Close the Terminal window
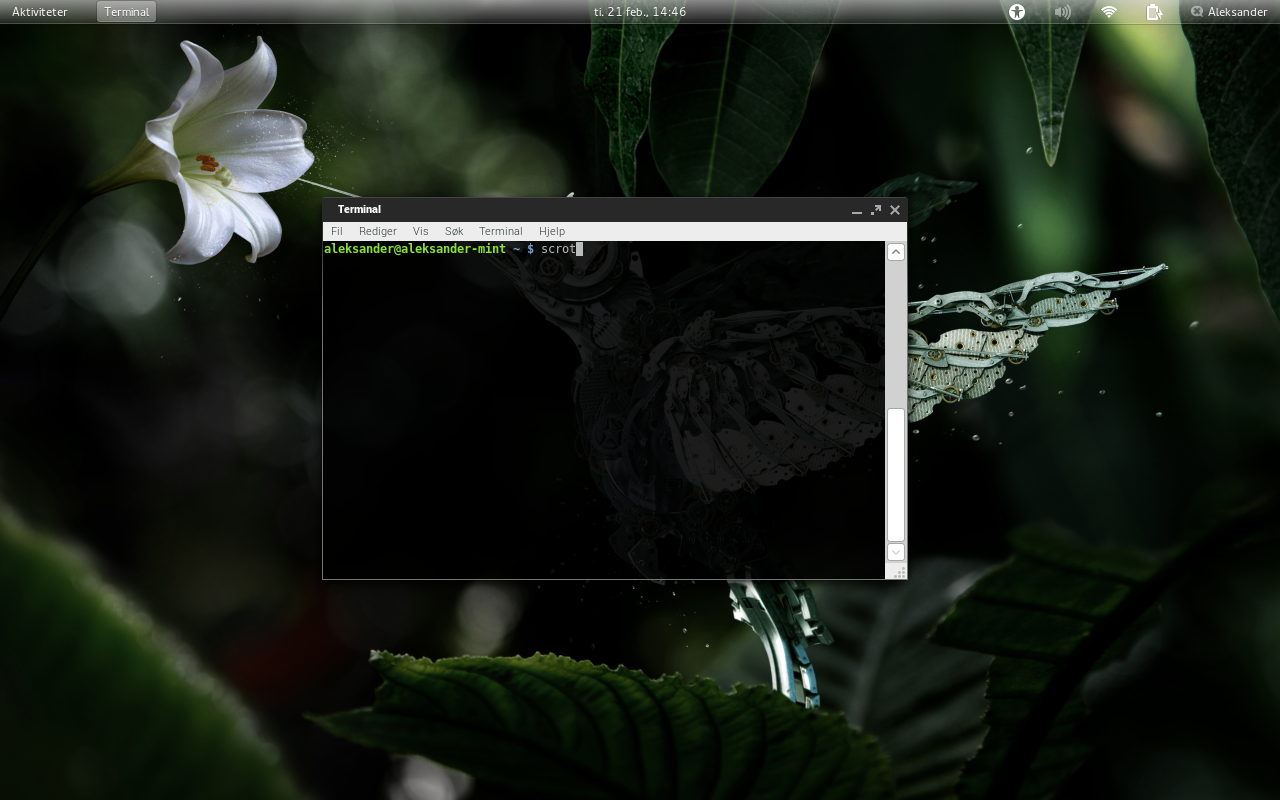 coord(895,210)
